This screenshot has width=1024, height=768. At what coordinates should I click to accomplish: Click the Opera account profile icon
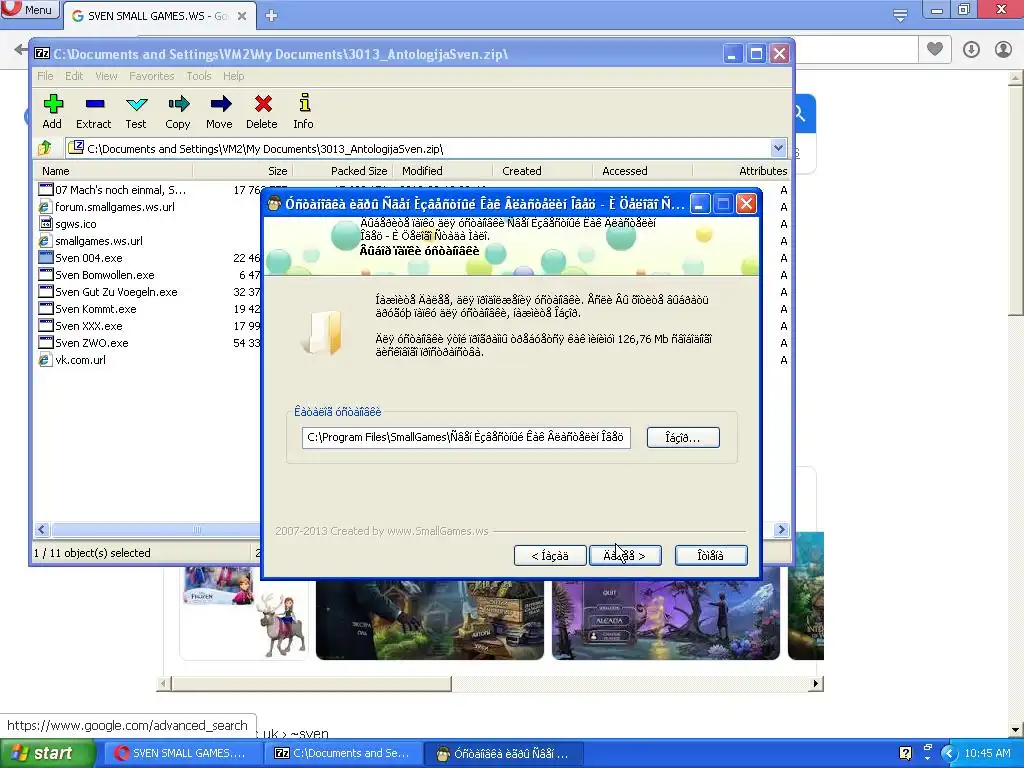[x=1003, y=49]
